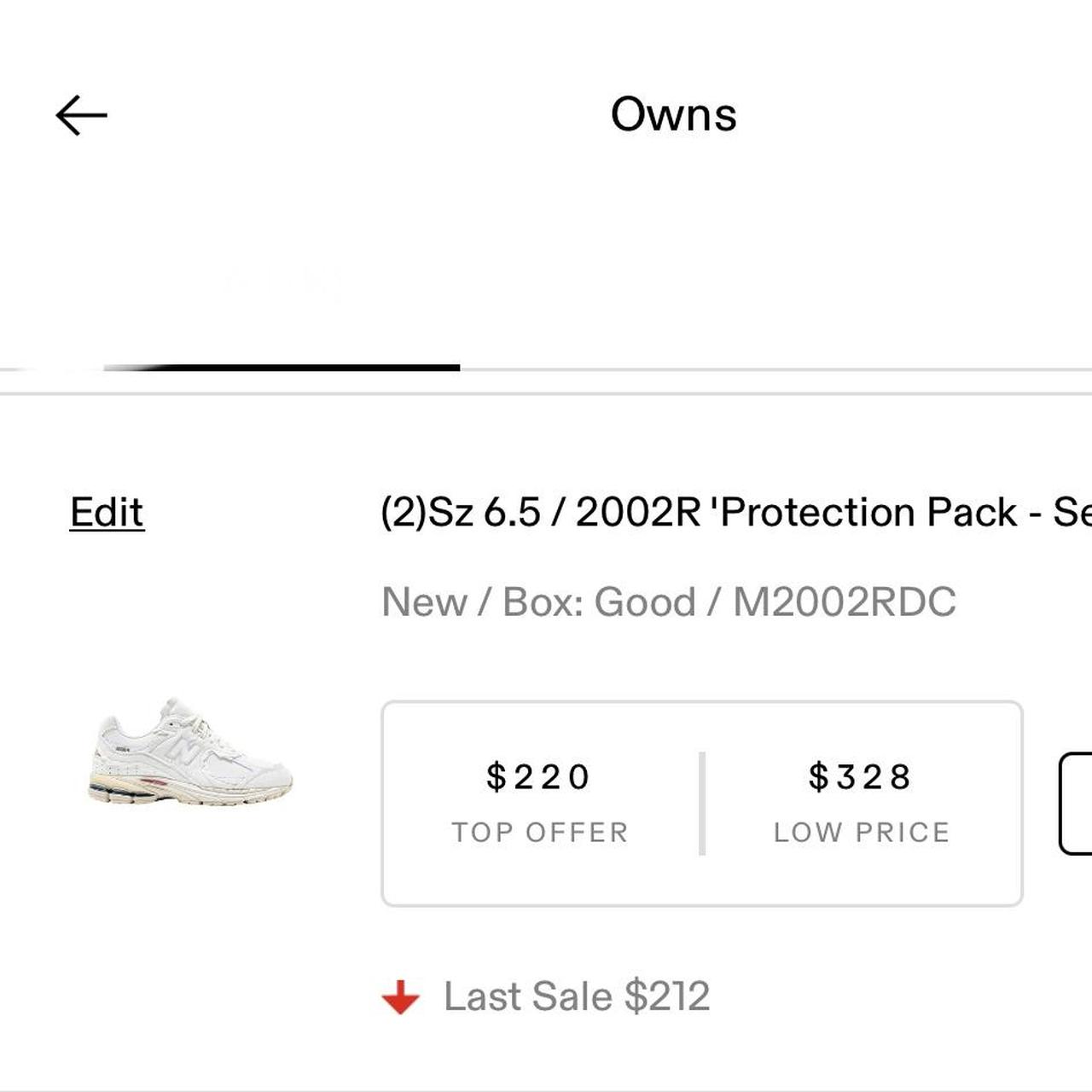Click the $328 Low Price value
Screen dimensions: 1092x1092
tap(861, 777)
